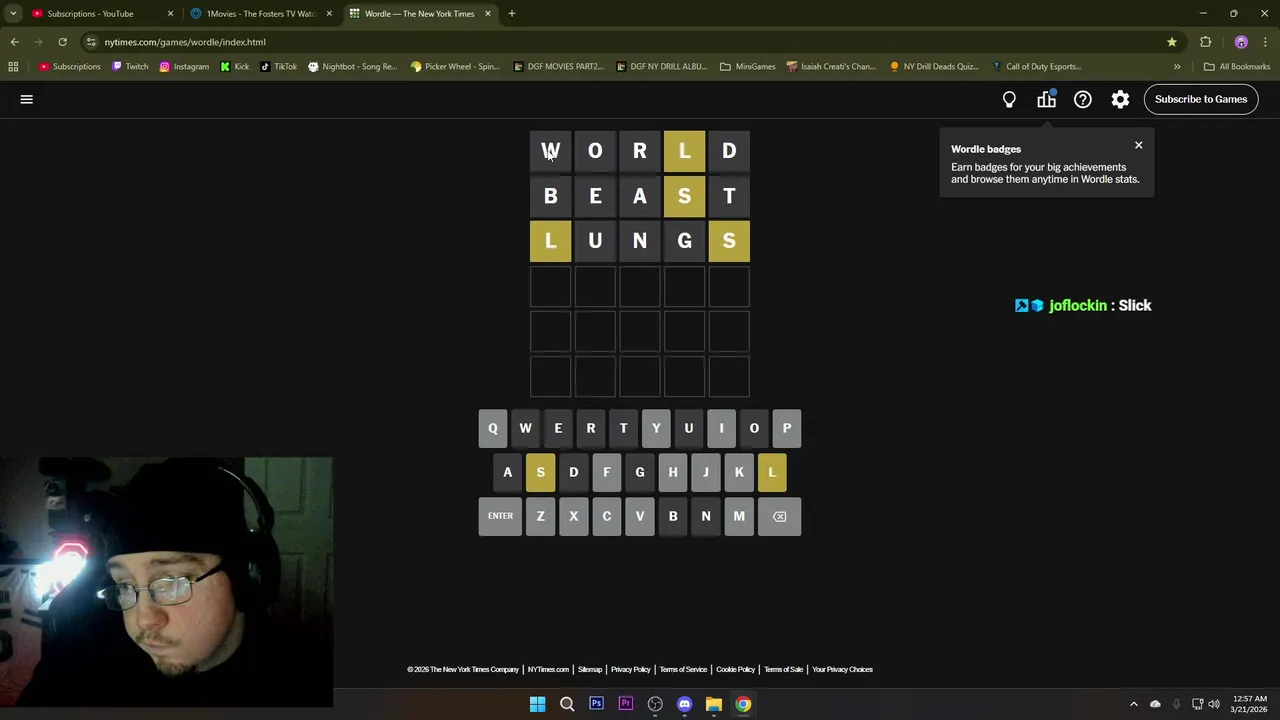Open the Twitch bookmark
This screenshot has width=1280, height=720.
(x=130, y=67)
